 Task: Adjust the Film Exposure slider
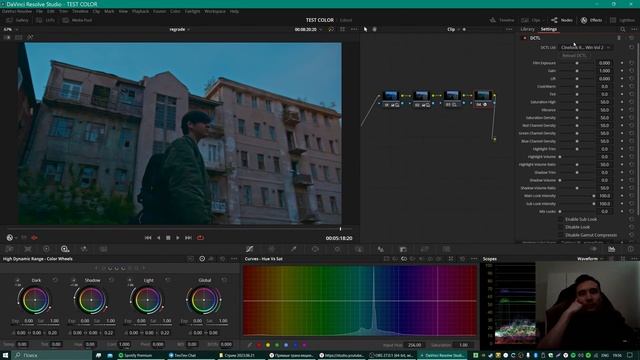[577, 63]
